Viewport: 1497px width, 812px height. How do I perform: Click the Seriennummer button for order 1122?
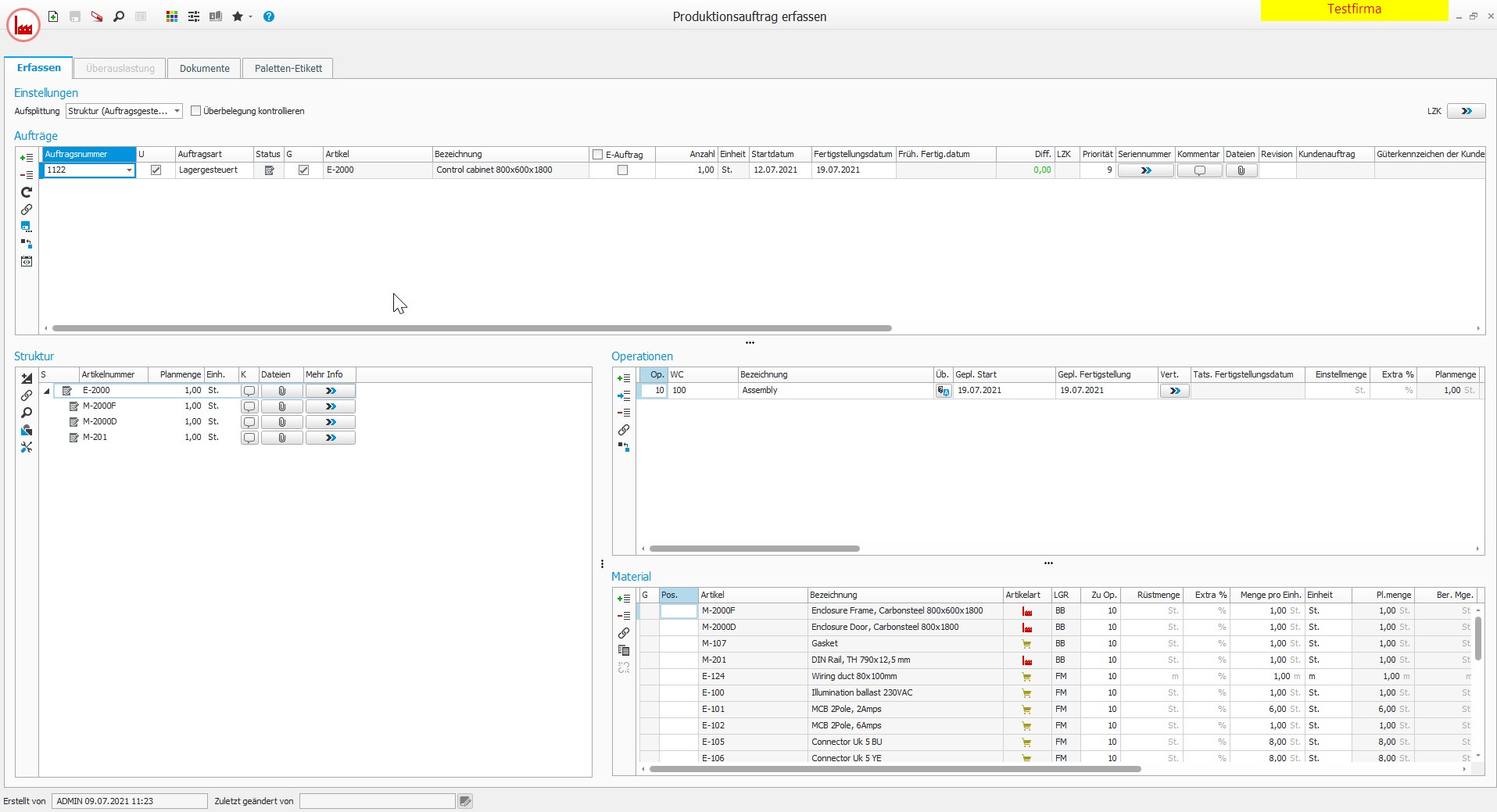(1145, 170)
